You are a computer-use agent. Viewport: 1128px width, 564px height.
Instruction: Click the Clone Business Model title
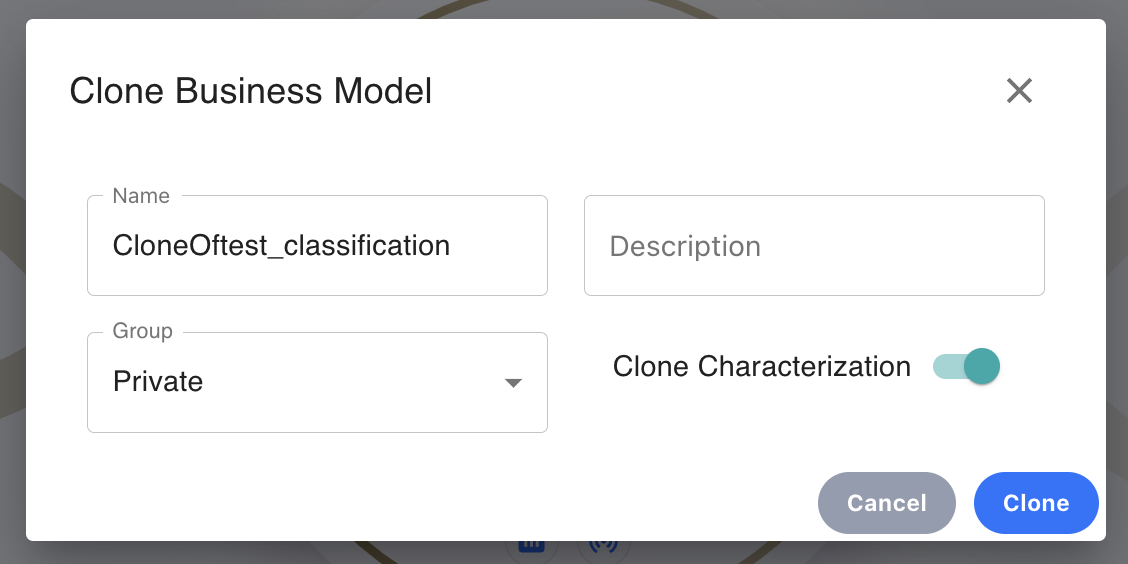pyautogui.click(x=250, y=91)
